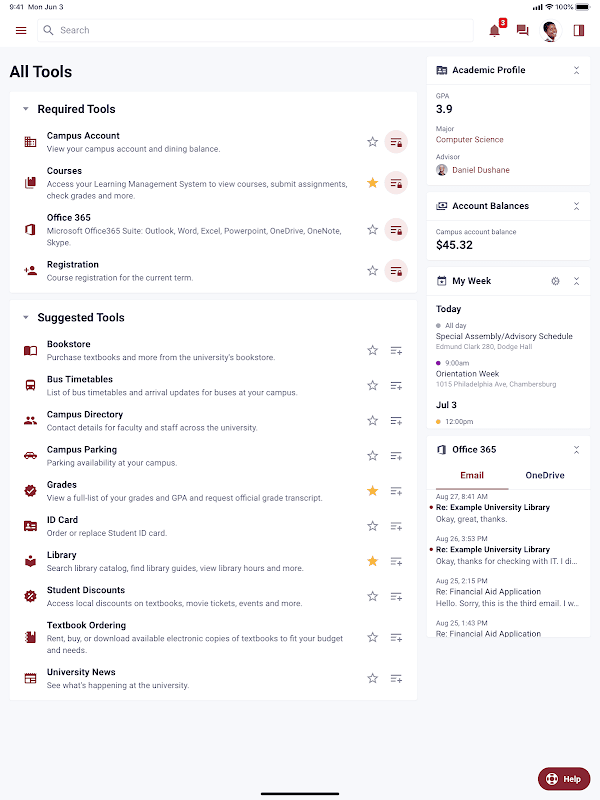Select the Email tab in Office 365
600x800 pixels.
tap(472, 475)
